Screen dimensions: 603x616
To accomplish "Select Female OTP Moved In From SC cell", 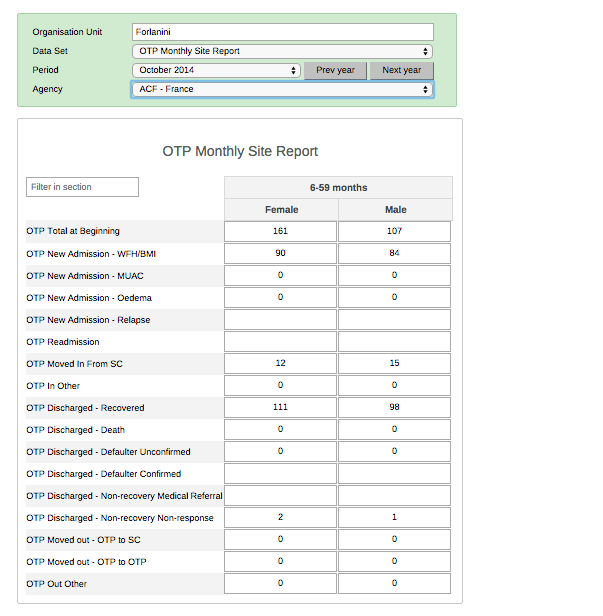I will pyautogui.click(x=281, y=364).
